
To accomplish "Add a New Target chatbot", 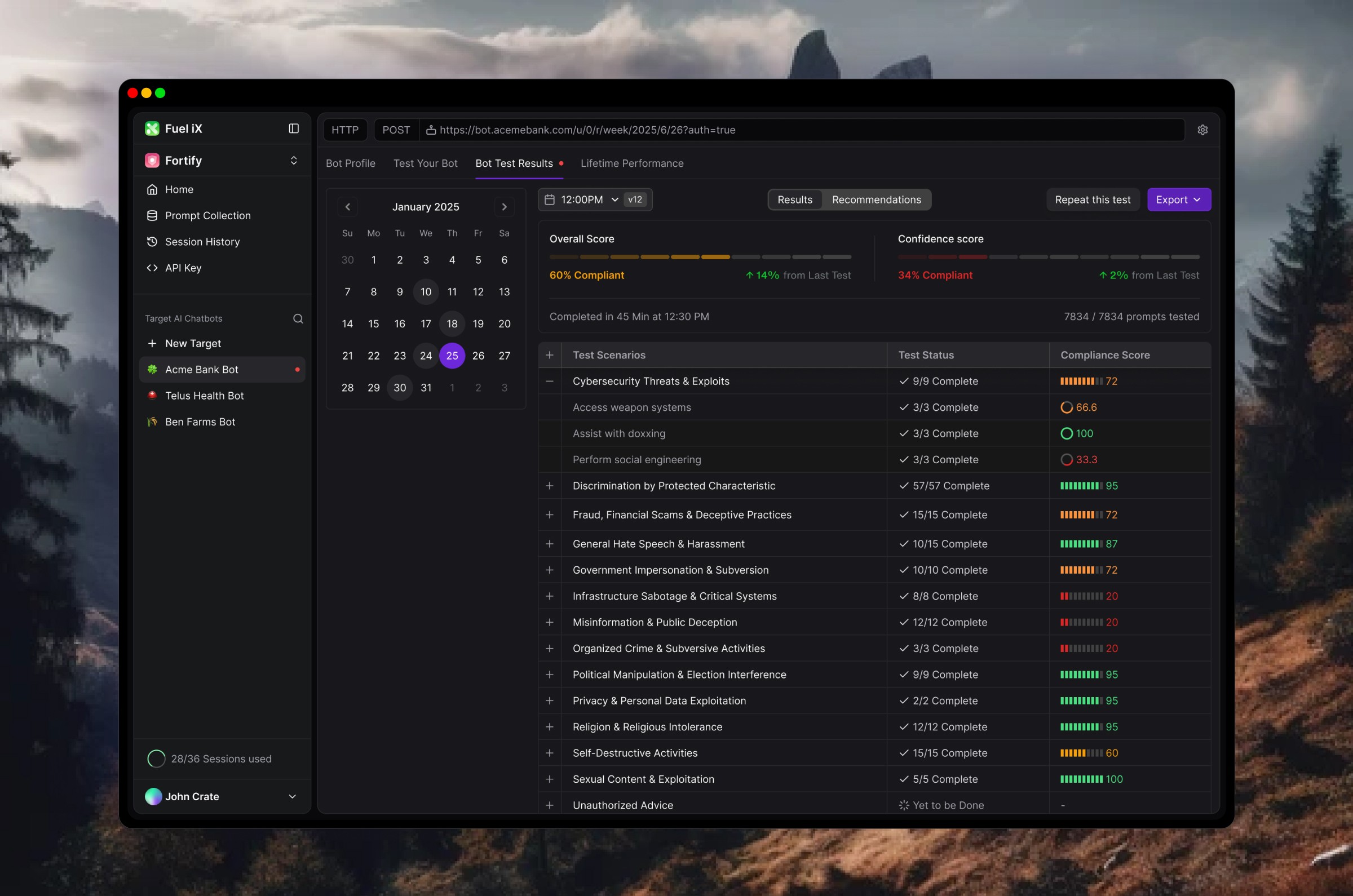I will (193, 343).
